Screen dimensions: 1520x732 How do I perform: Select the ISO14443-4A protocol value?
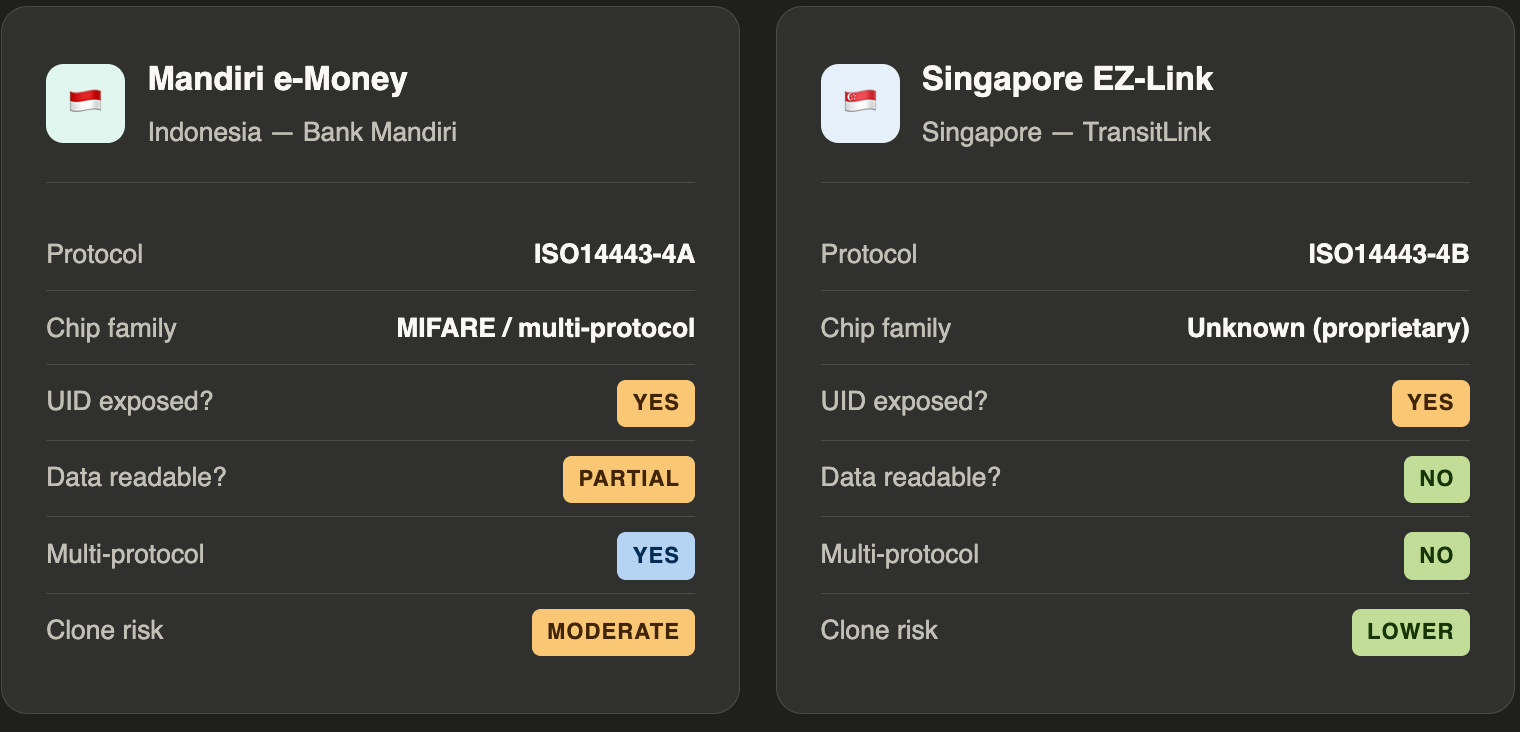click(614, 254)
